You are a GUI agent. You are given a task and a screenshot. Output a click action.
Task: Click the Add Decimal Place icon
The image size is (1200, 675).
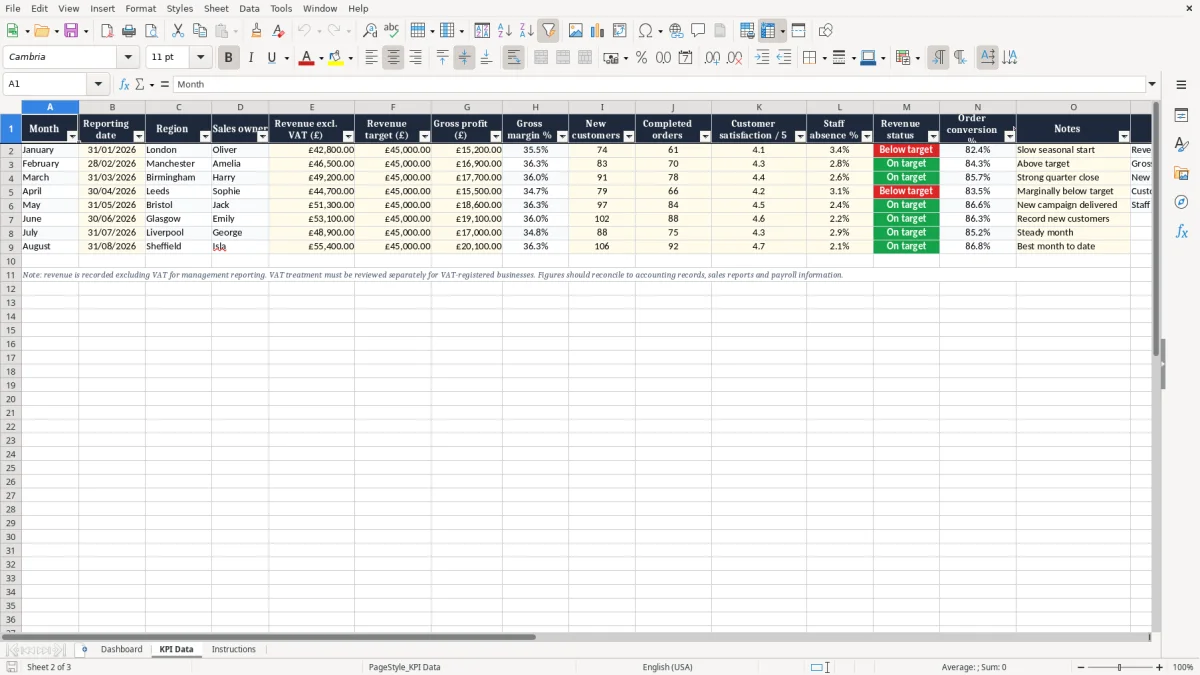712,58
